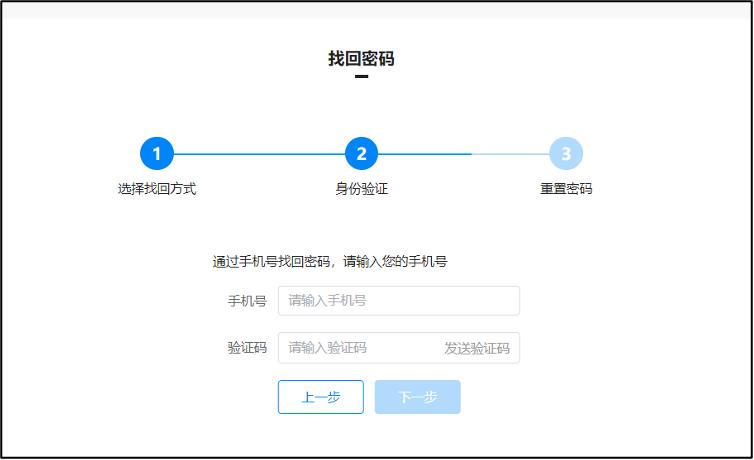
Task: Focus the 请输入手机号 phone number field
Action: coord(398,301)
